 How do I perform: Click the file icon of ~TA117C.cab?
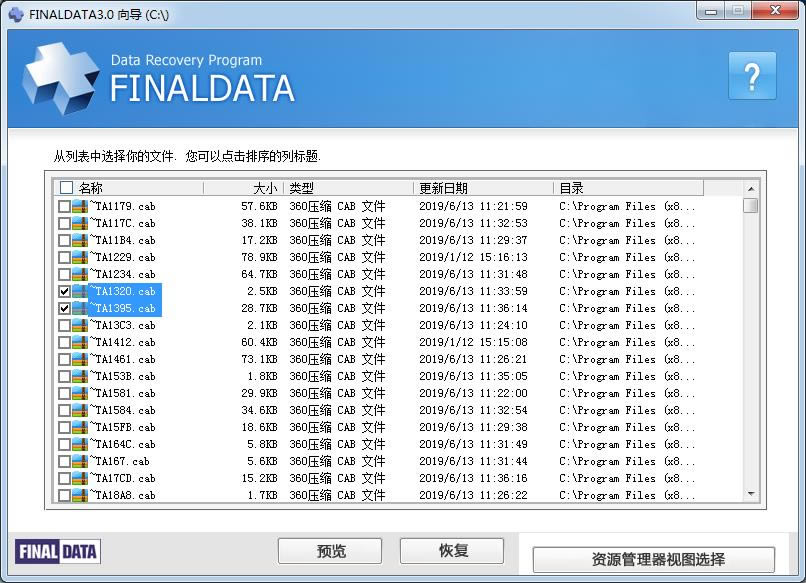80,224
